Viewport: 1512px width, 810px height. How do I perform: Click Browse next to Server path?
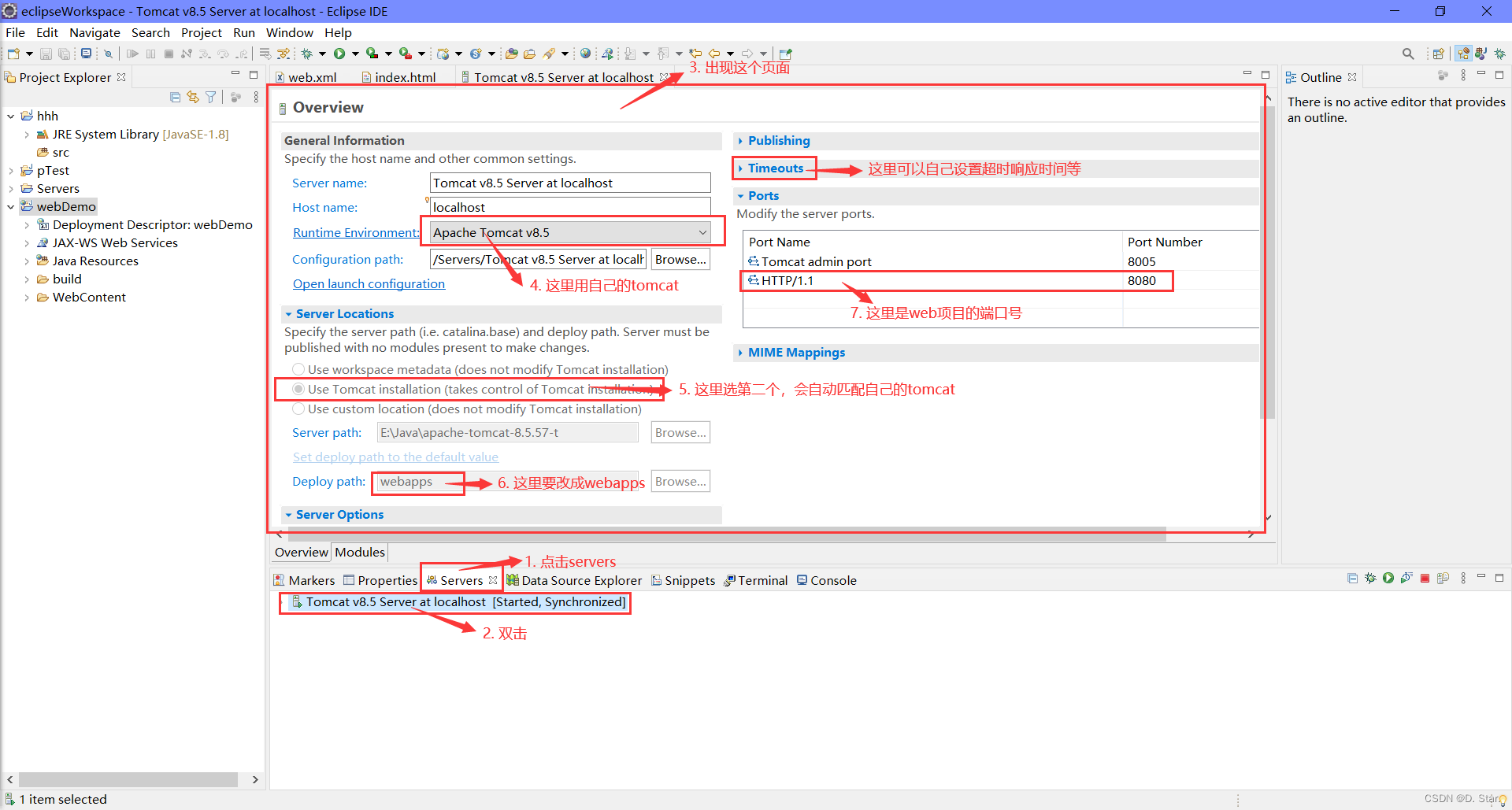pyautogui.click(x=680, y=432)
